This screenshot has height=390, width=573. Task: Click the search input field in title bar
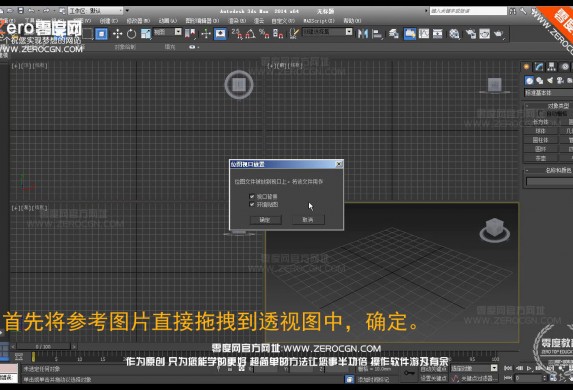click(x=468, y=11)
